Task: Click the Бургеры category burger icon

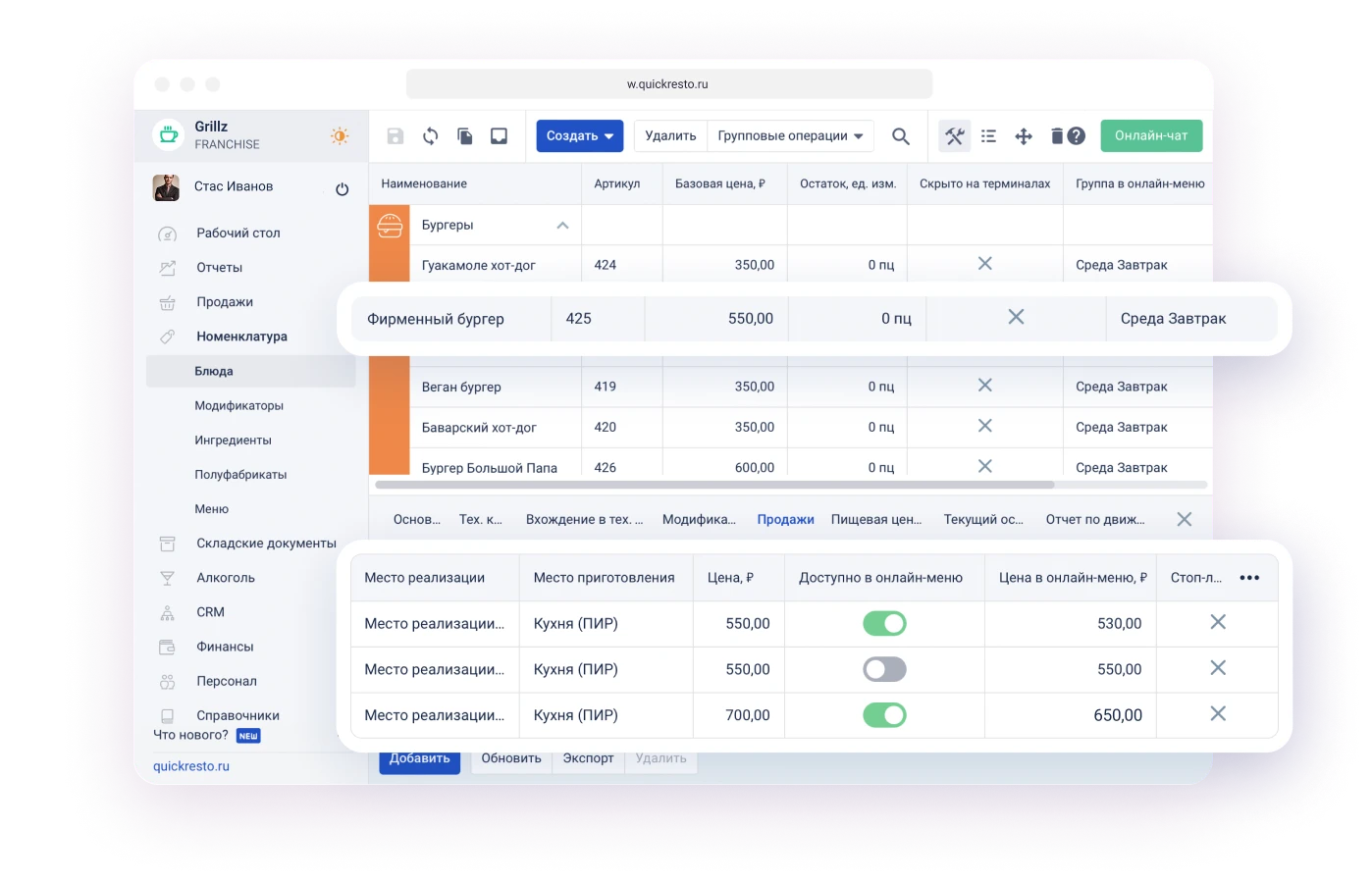Action: [x=390, y=226]
